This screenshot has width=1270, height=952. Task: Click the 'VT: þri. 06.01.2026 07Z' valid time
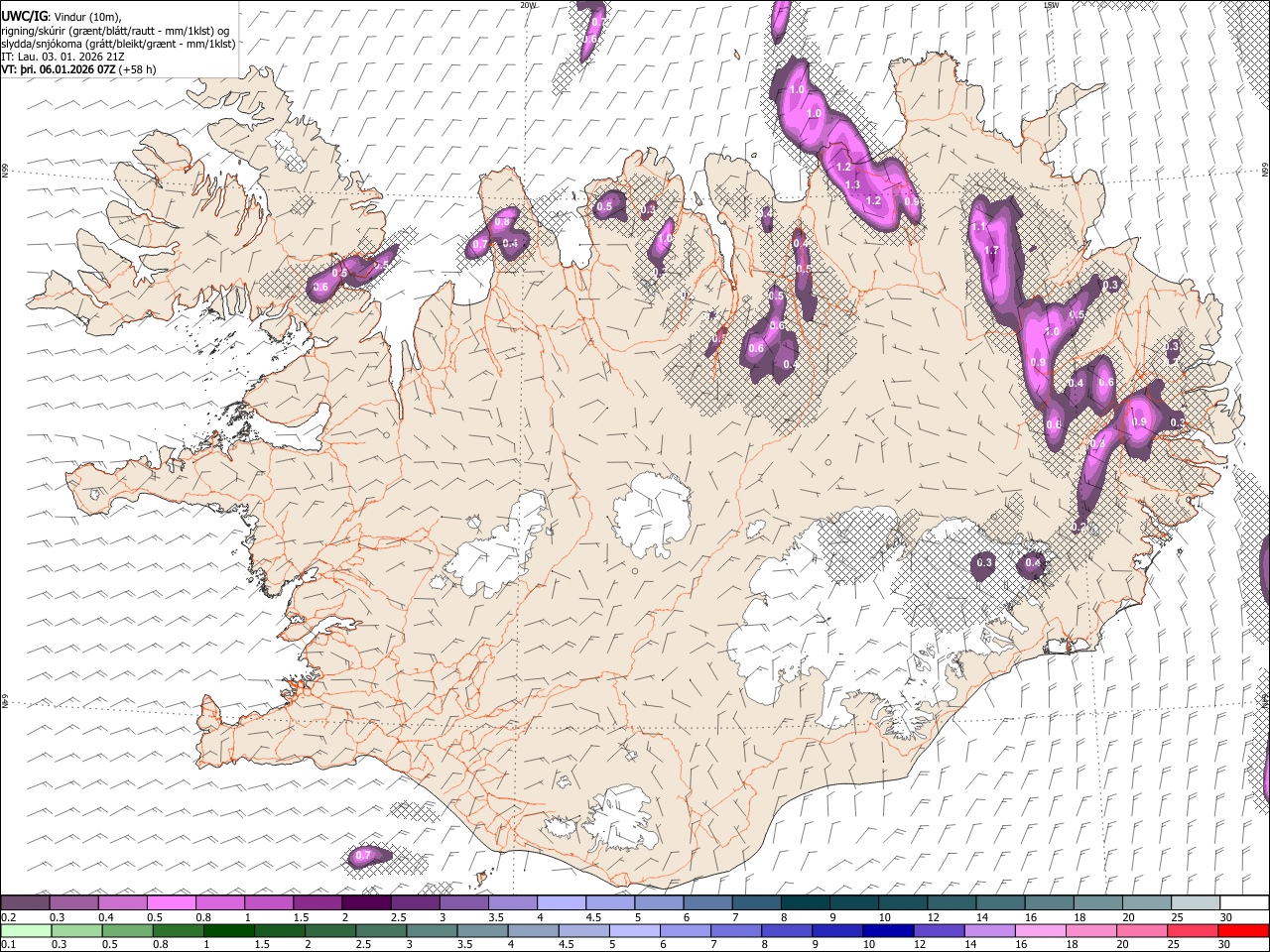pyautogui.click(x=58, y=70)
